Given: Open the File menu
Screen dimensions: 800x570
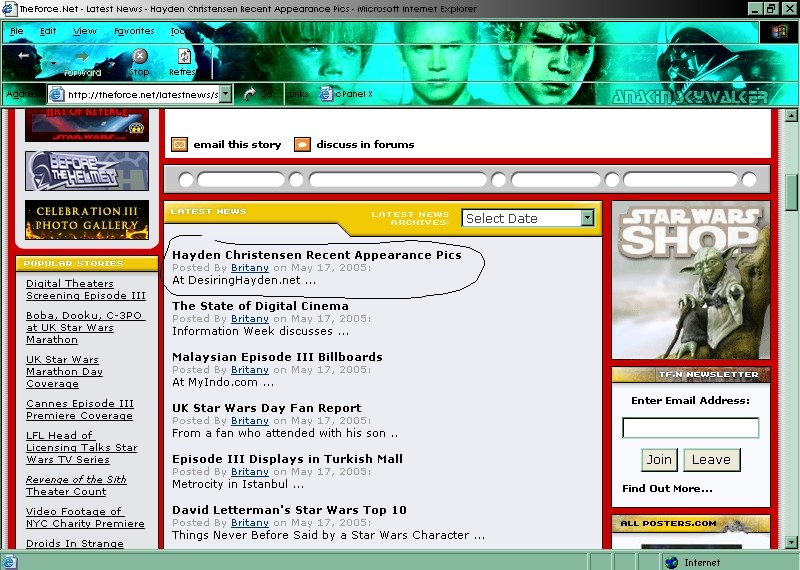Looking at the screenshot, I should 17,31.
